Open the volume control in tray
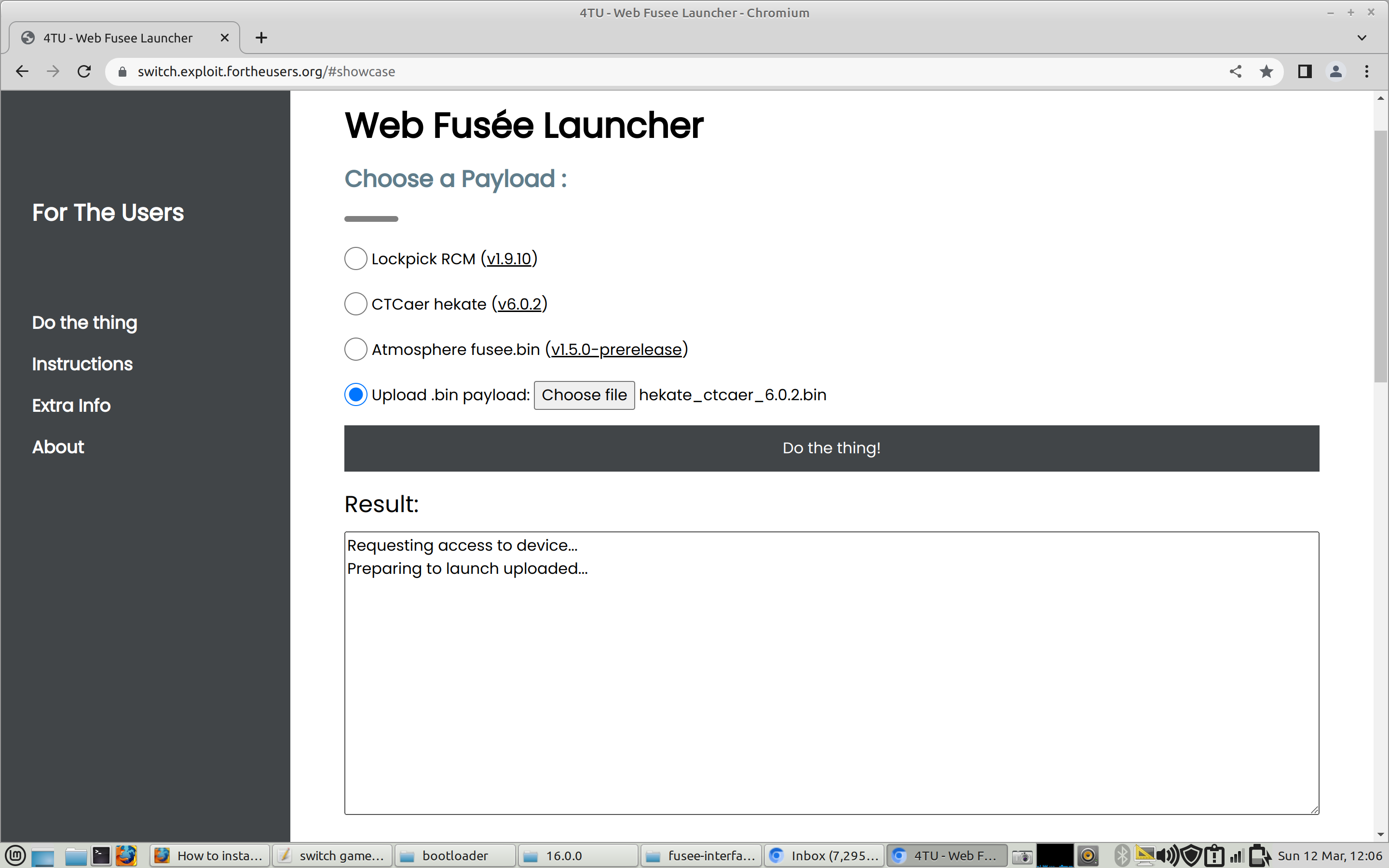 pos(1168,856)
